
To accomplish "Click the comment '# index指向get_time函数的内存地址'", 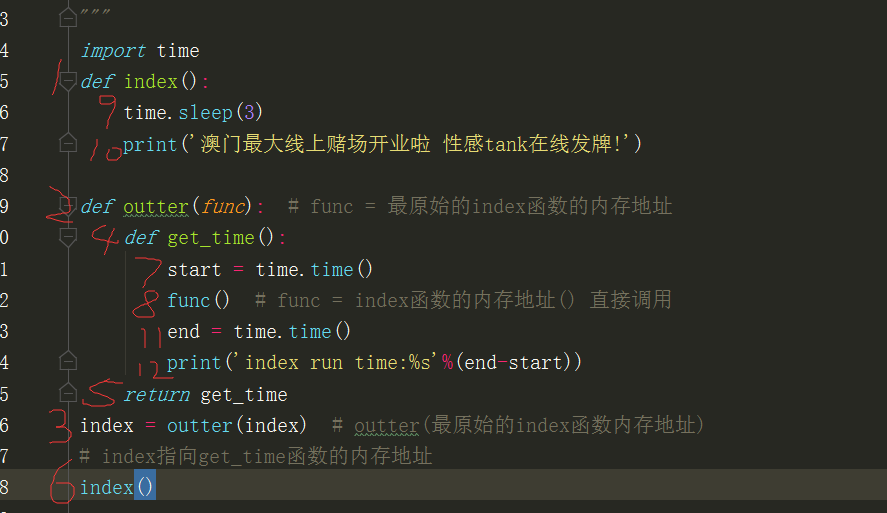I will pos(255,456).
